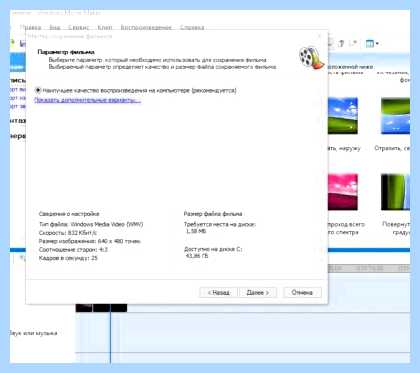Click the Доступно на диске C: label

[x=213, y=249]
